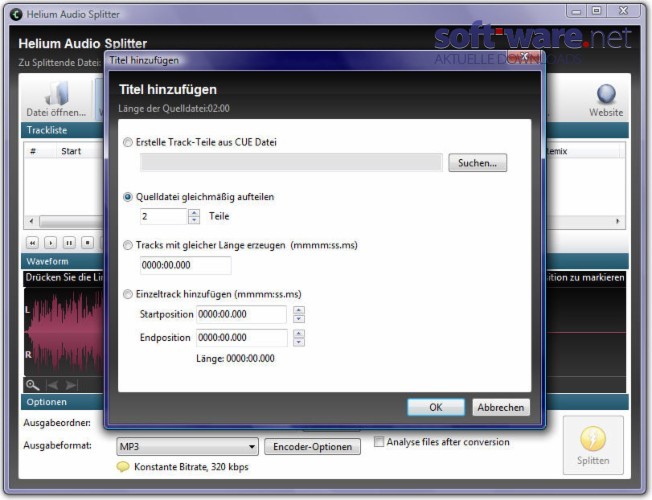Select Tracks mit gleicher Länge erzeugen option
This screenshot has height=500, width=652.
tap(128, 245)
